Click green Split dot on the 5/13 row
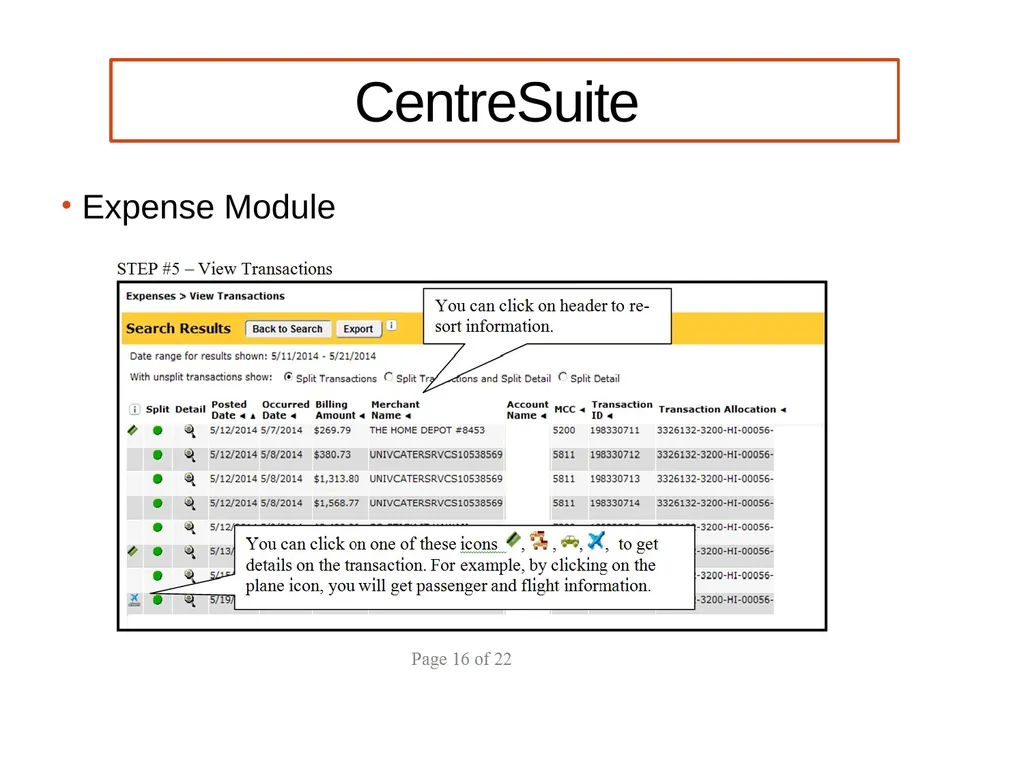 point(157,551)
